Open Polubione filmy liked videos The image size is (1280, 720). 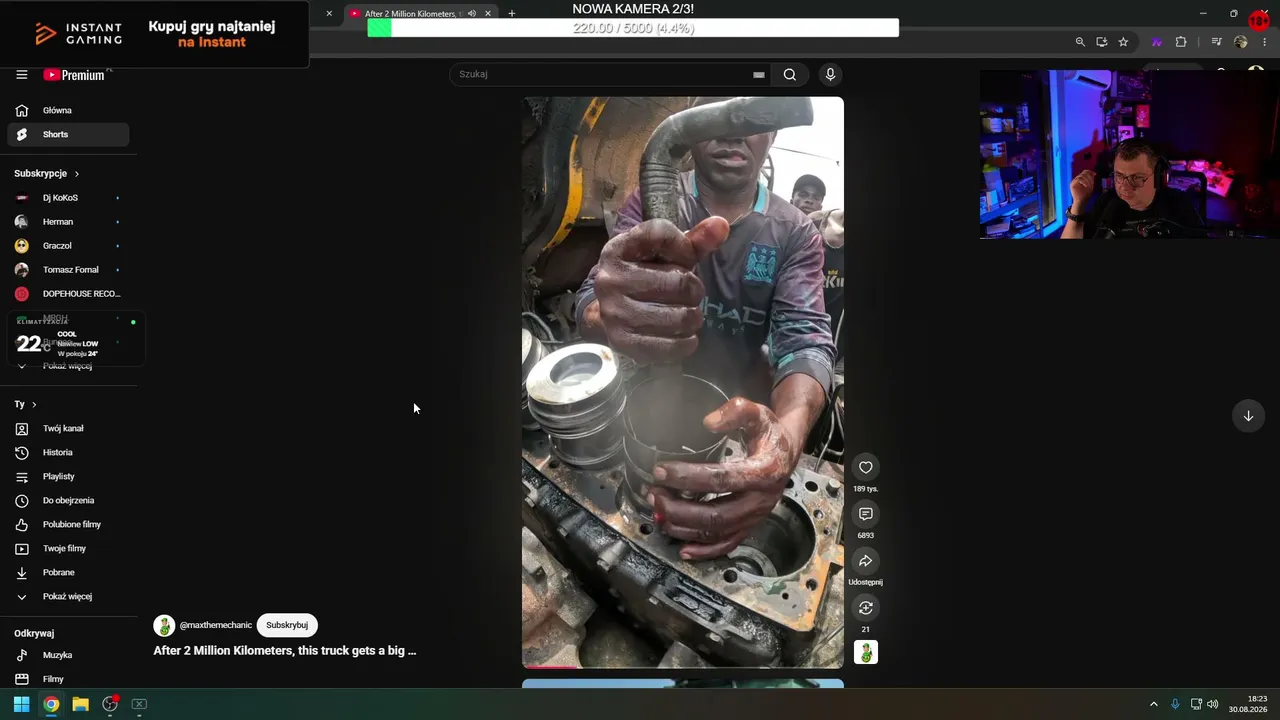(x=68, y=524)
